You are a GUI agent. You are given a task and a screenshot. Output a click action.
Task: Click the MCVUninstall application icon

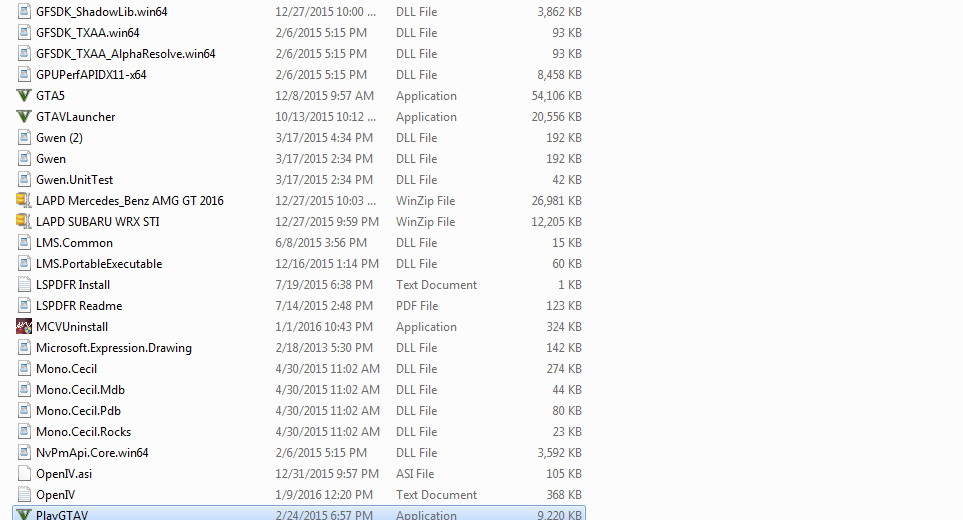[24, 327]
